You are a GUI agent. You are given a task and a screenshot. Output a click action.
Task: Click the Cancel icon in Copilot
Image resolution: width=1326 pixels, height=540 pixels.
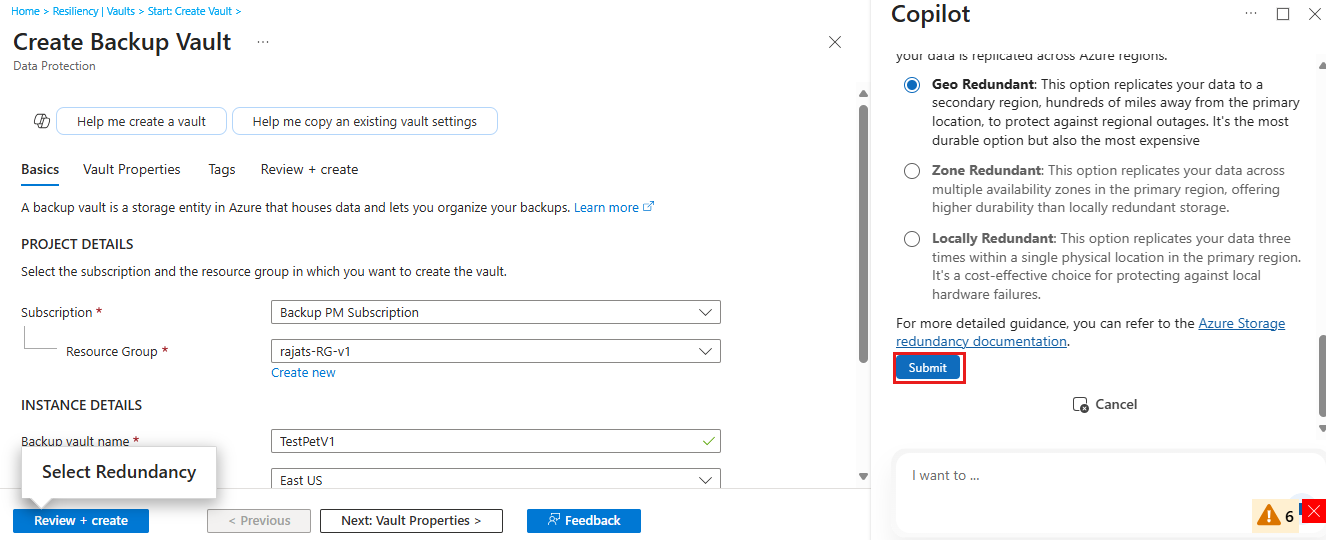(x=1080, y=405)
